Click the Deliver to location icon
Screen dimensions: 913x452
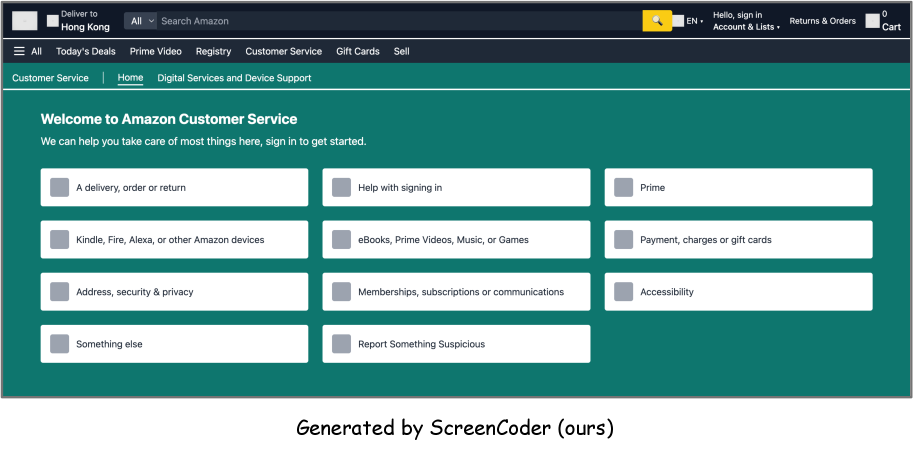(x=53, y=21)
